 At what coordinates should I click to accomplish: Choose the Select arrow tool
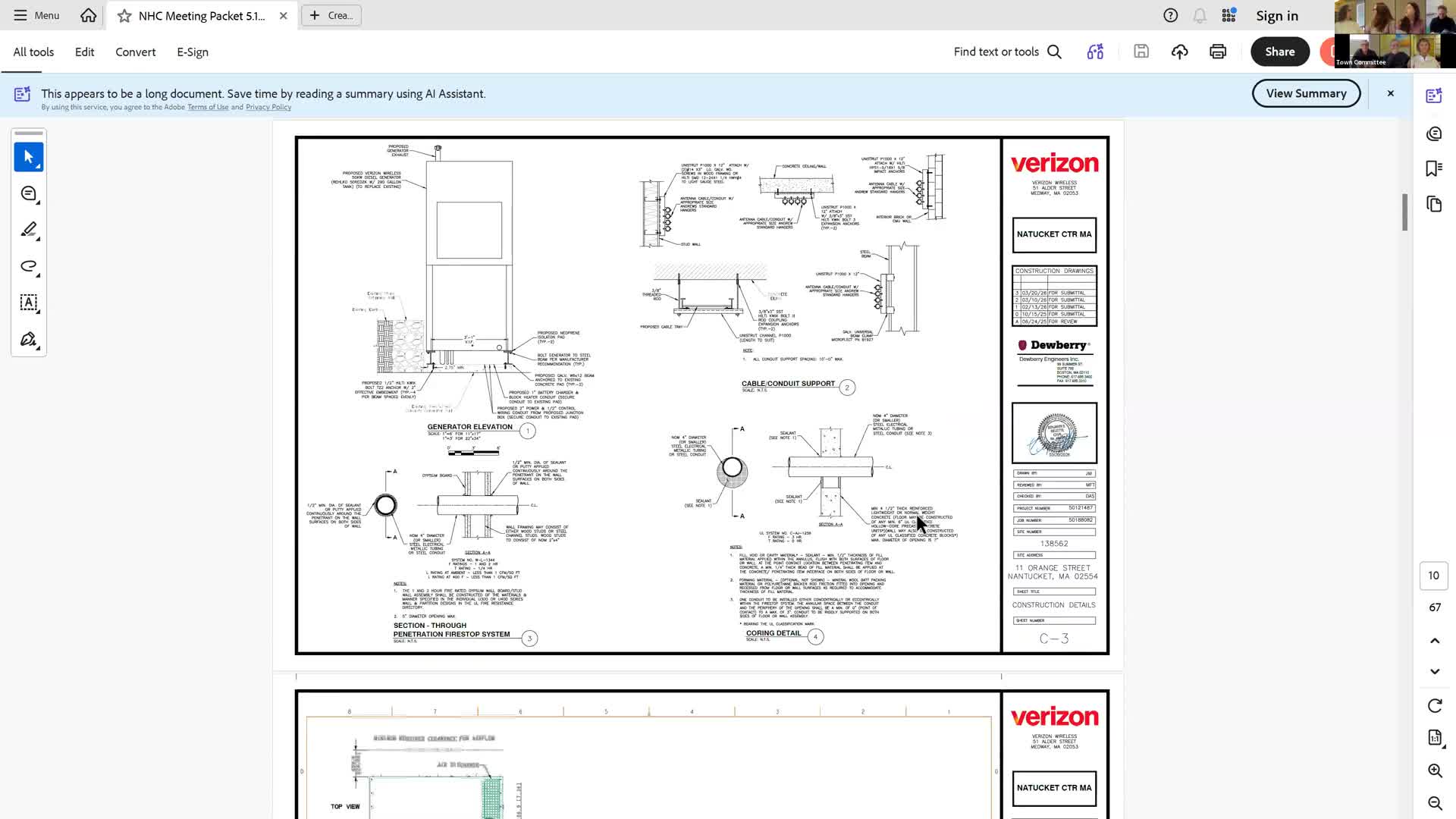click(29, 157)
